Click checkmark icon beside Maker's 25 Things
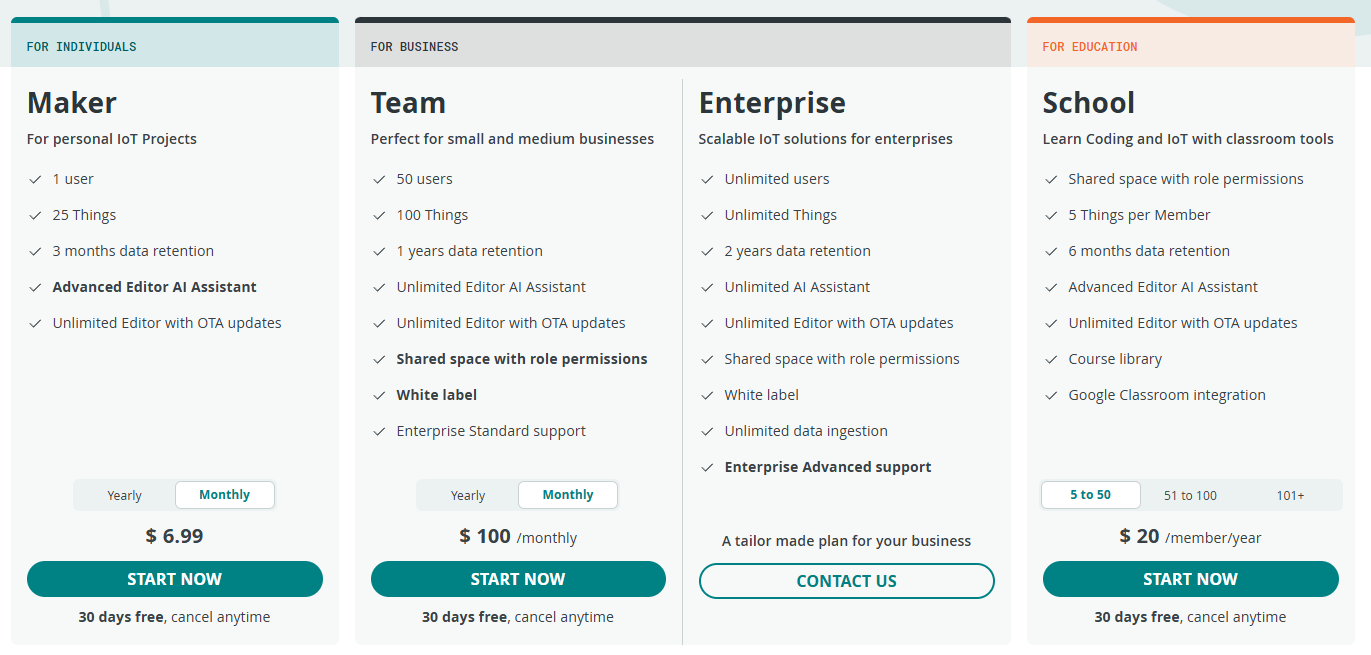This screenshot has height=655, width=1371. coord(35,215)
